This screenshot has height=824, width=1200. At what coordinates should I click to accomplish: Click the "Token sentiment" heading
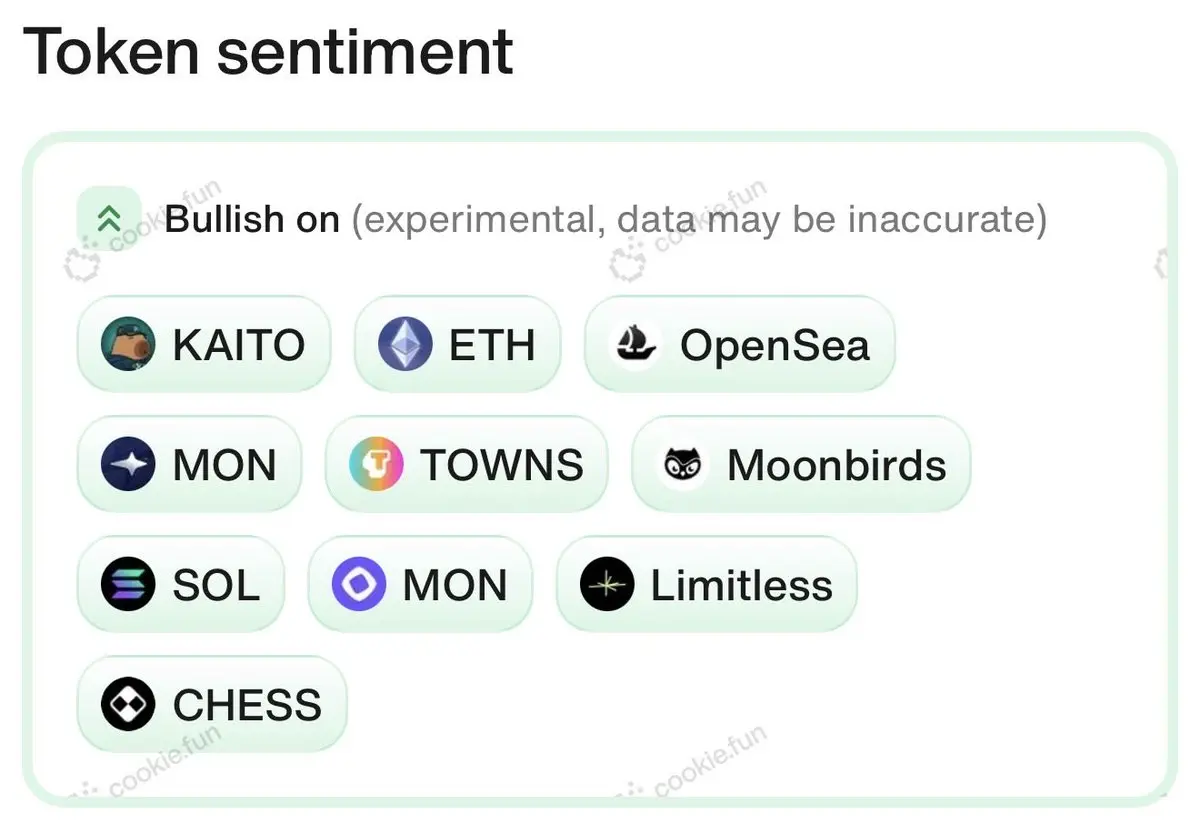pos(268,52)
